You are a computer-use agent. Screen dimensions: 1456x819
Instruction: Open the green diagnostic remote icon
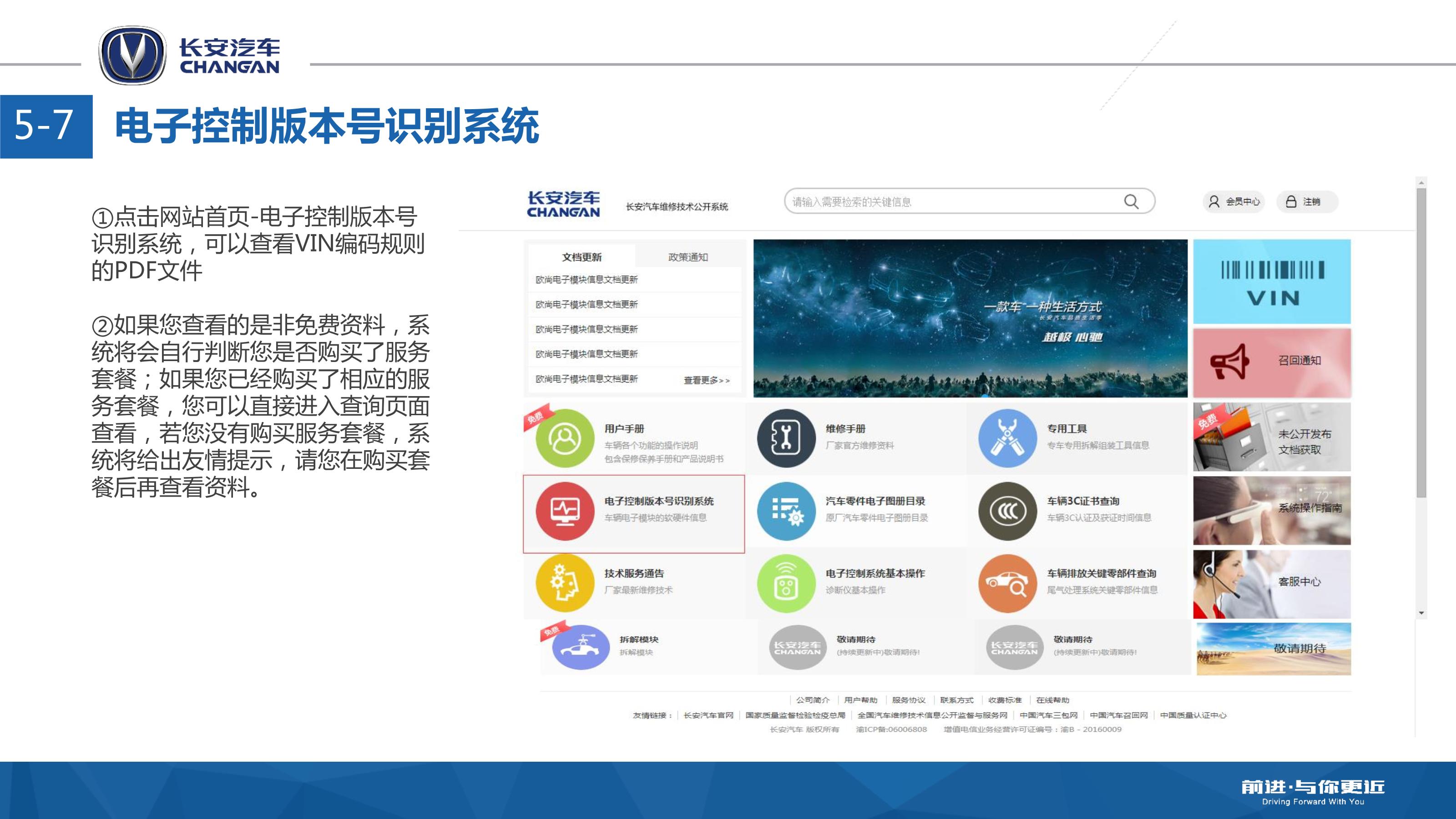(x=786, y=583)
